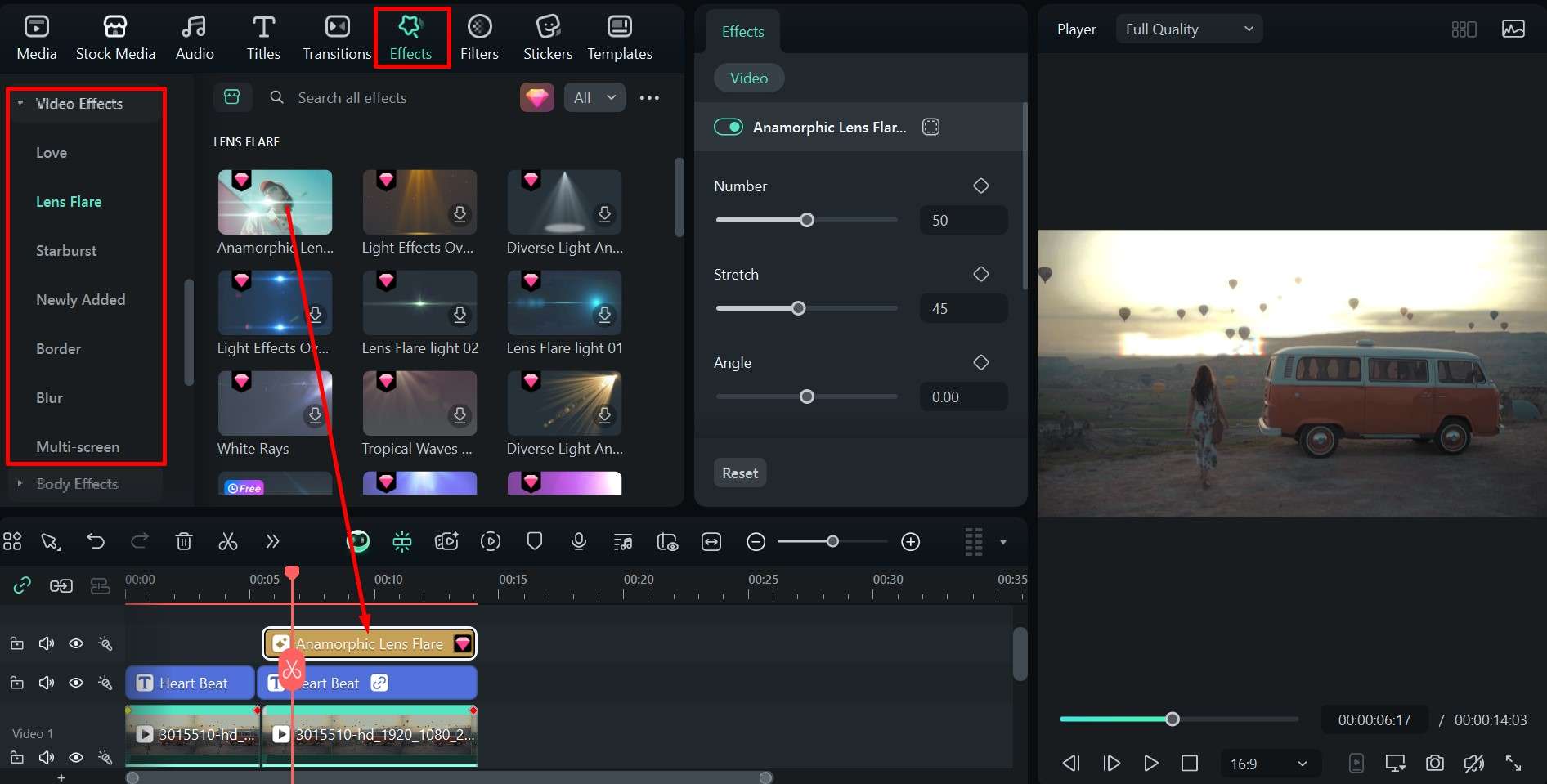Viewport: 1547px width, 784px height.
Task: Add keyframe for Number parameter
Action: click(x=981, y=186)
